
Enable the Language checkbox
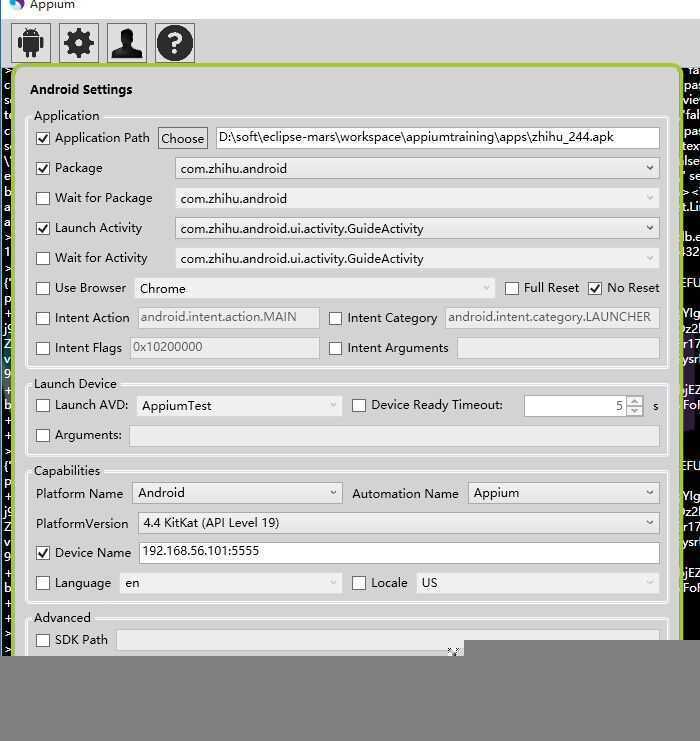[43, 583]
